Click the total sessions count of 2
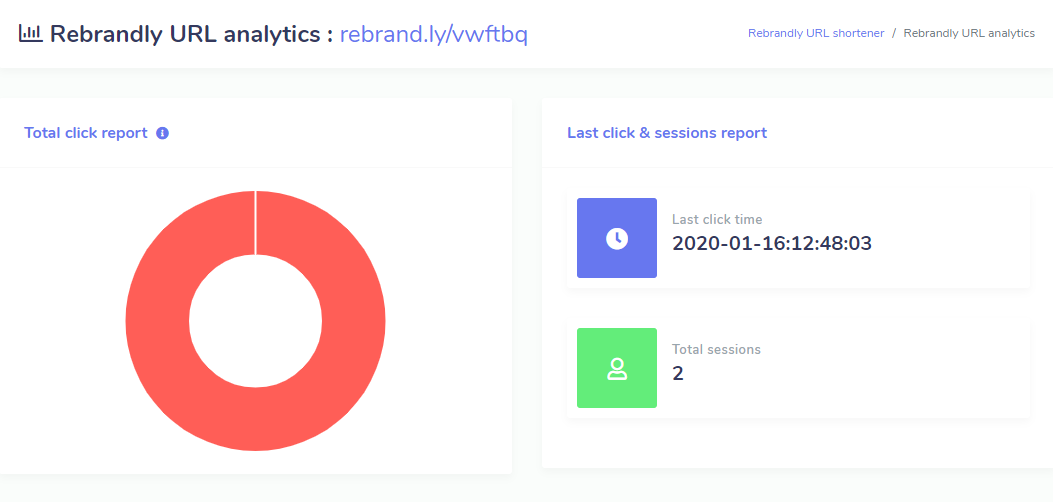Viewport: 1053px width, 502px height. [x=678, y=373]
